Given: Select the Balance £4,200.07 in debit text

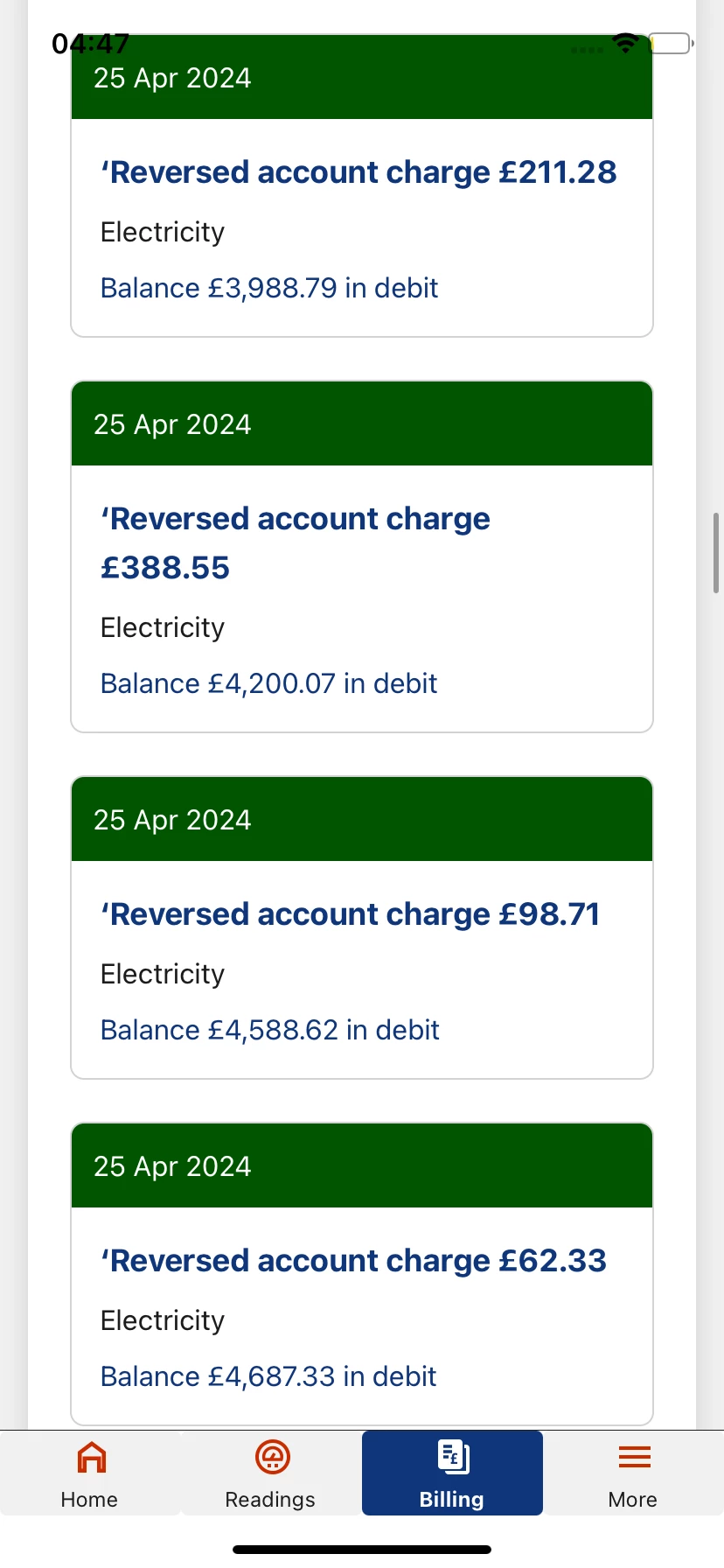Looking at the screenshot, I should pos(268,683).
